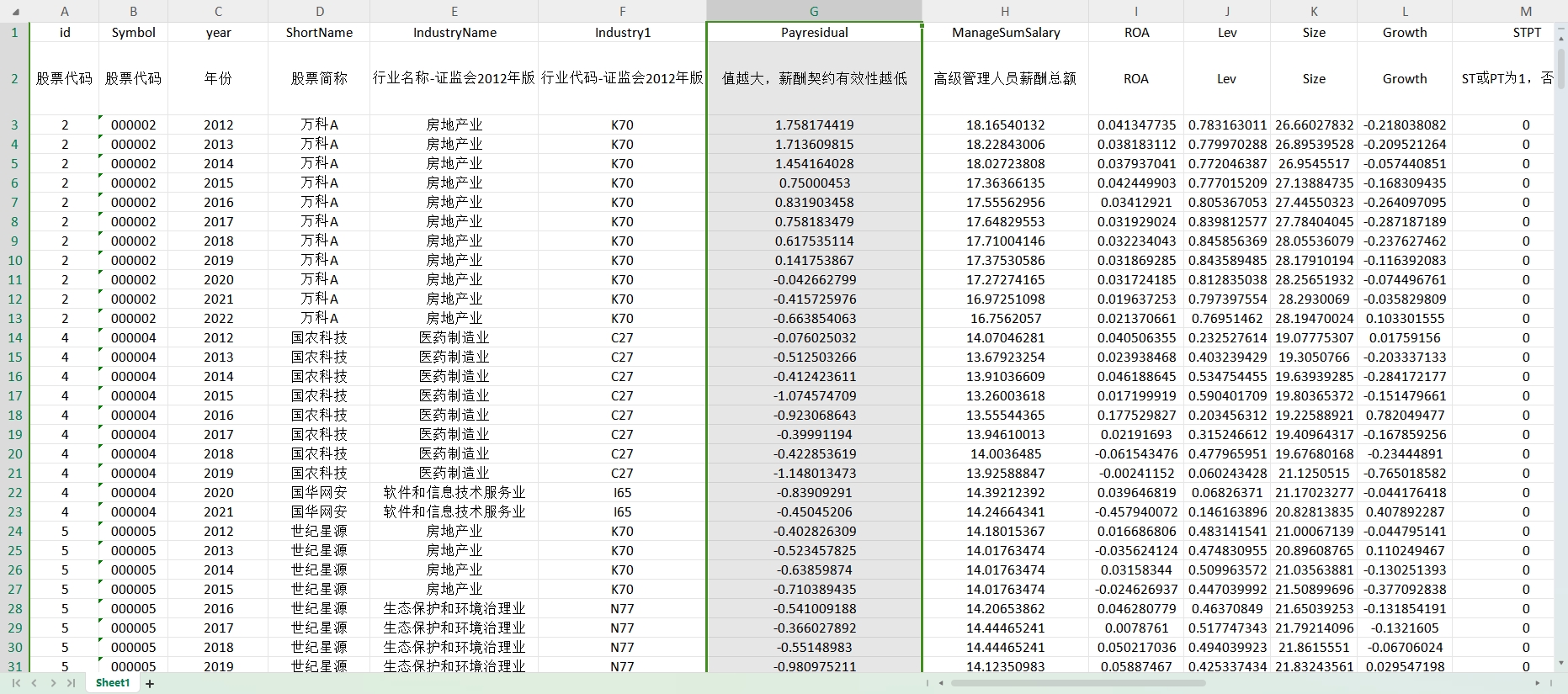Jump to the last sheet tab arrow
The image size is (1568, 694).
click(71, 683)
